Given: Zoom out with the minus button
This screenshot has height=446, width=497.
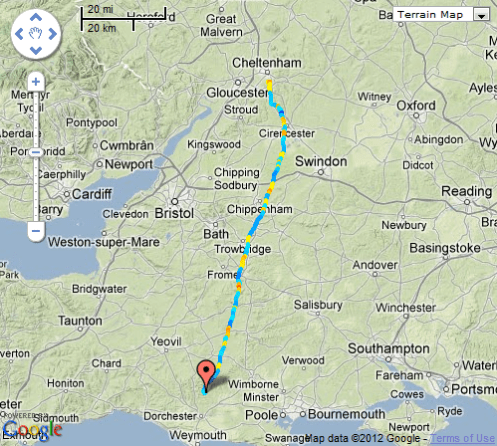Looking at the screenshot, I should pos(36,231).
